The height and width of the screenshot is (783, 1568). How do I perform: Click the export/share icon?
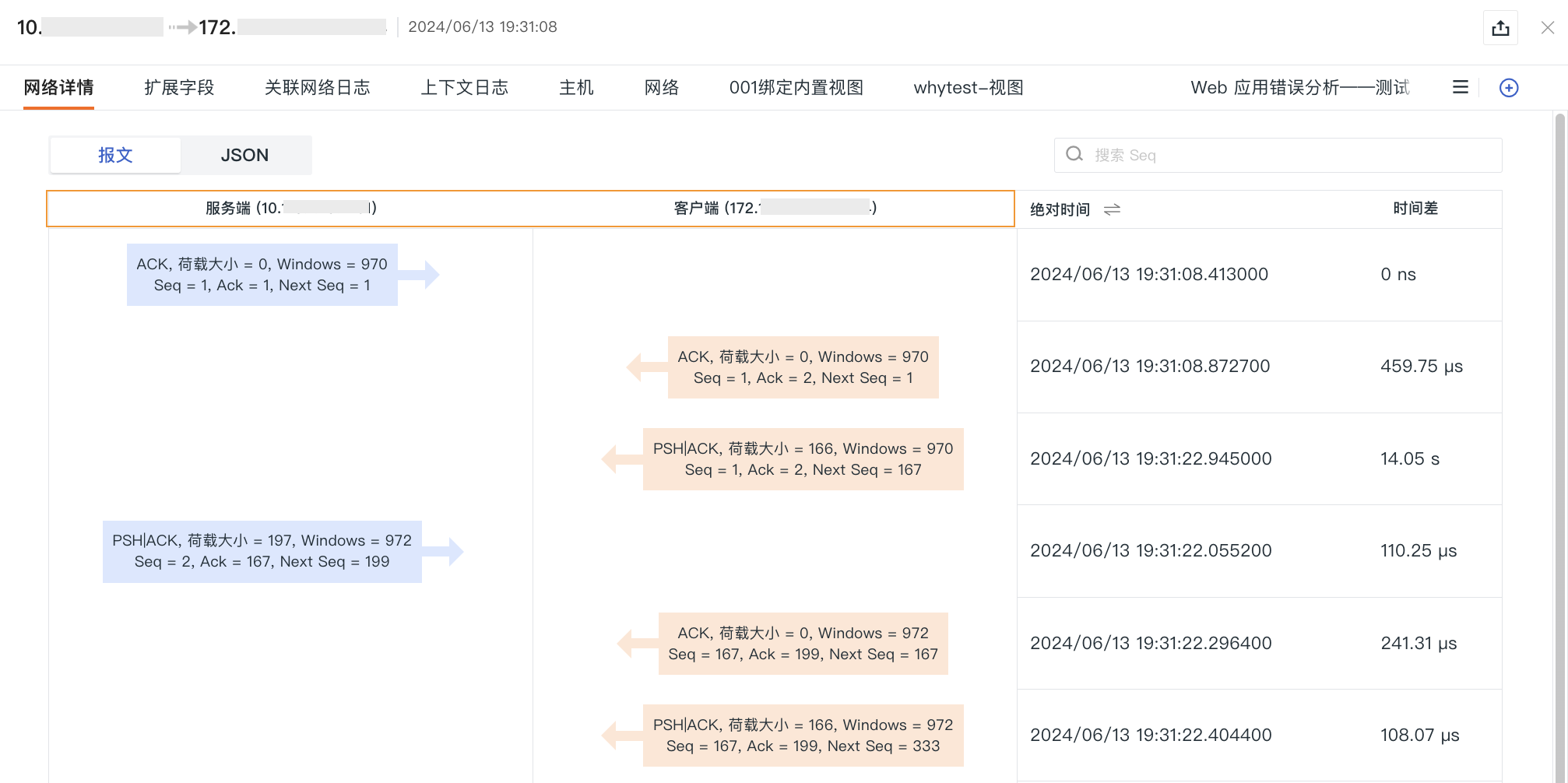(1500, 28)
